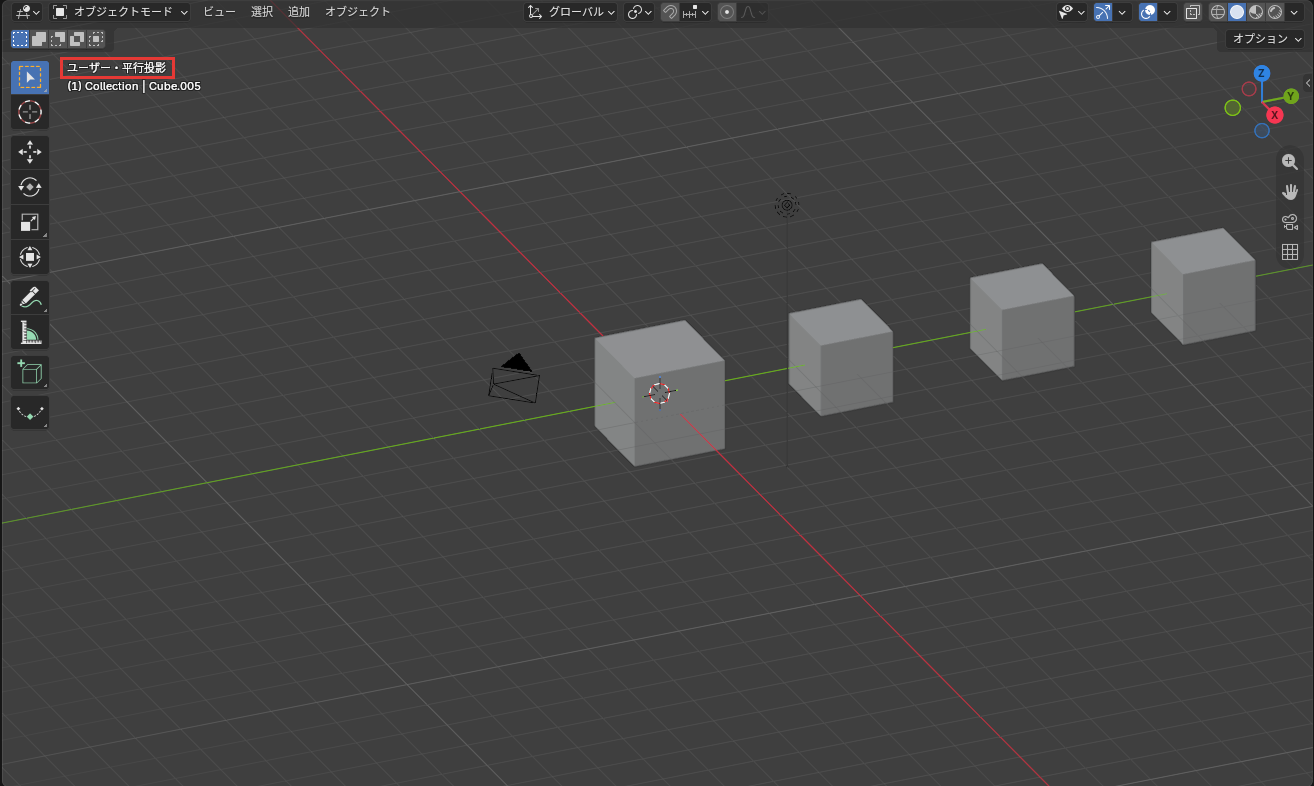Screen dimensions: 1314x786
Task: Set selection mode to new (first square icon)
Action: click(x=20, y=39)
